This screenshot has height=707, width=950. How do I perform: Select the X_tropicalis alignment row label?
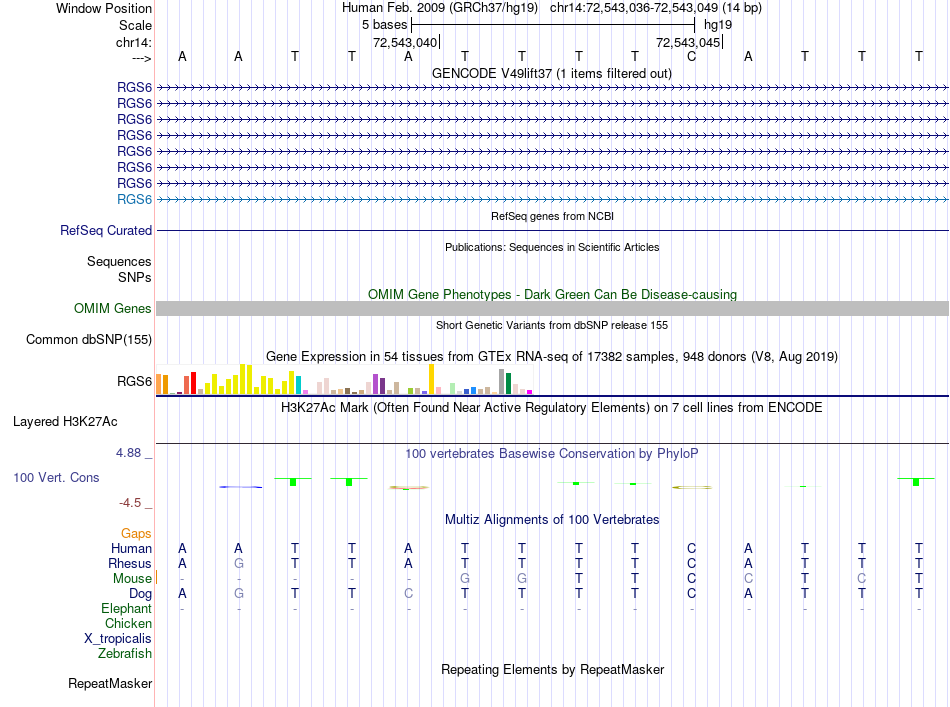click(118, 639)
